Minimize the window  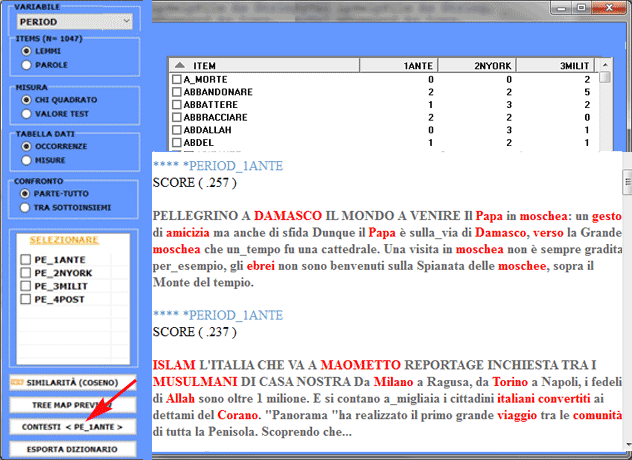(x=562, y=8)
